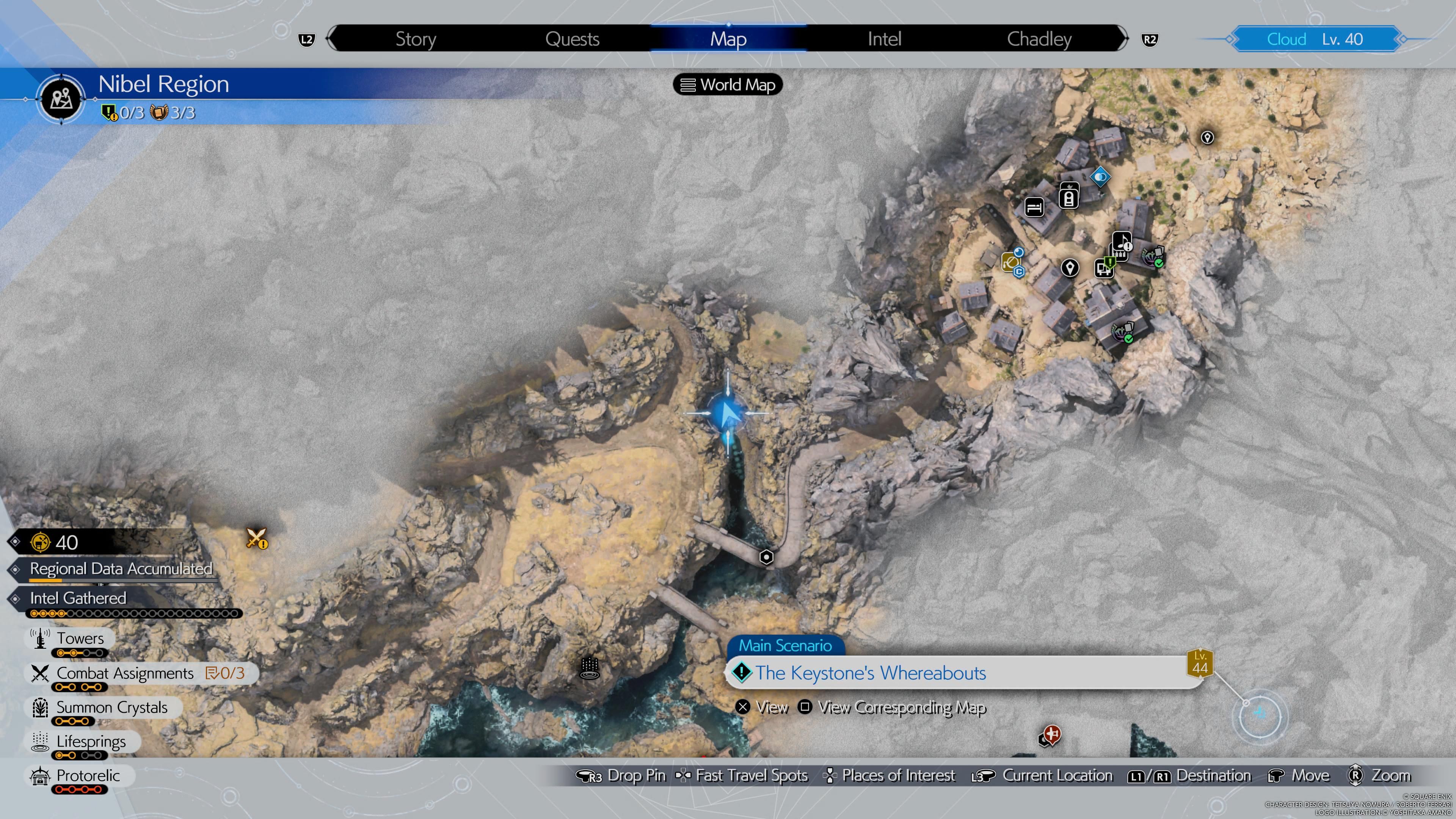Click the World Map button
This screenshot has width=1456, height=819.
727,85
